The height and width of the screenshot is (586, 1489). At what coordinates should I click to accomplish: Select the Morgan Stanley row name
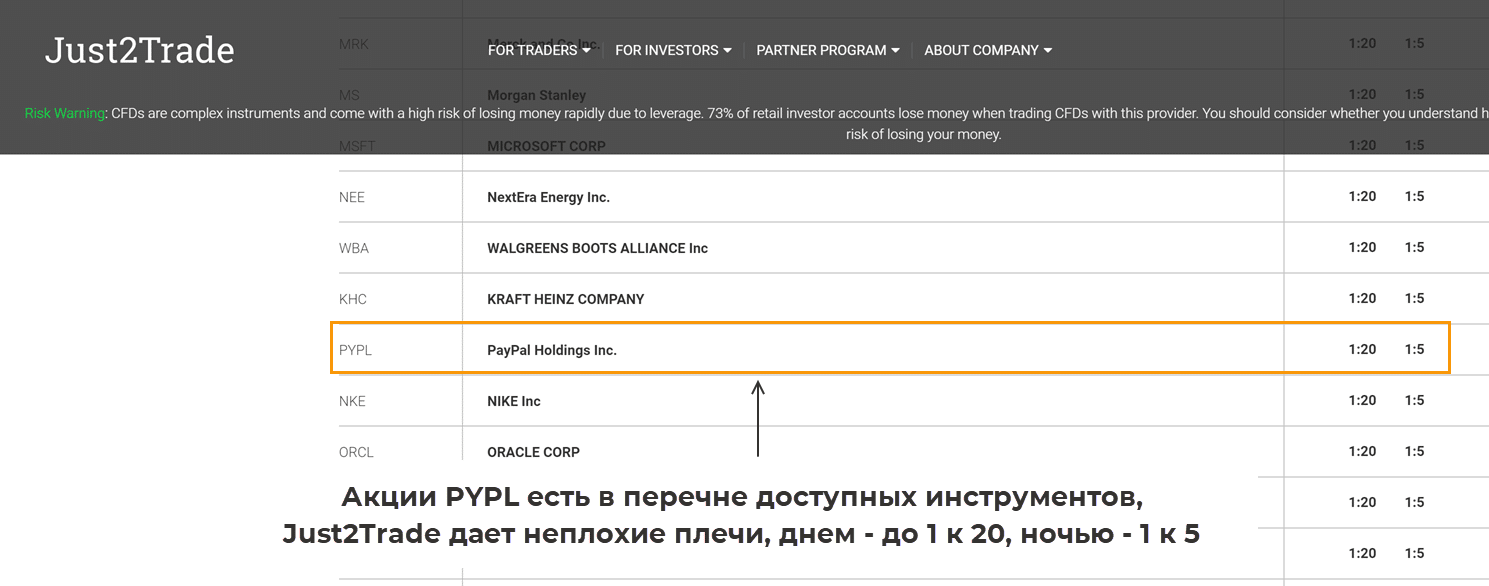(536, 95)
